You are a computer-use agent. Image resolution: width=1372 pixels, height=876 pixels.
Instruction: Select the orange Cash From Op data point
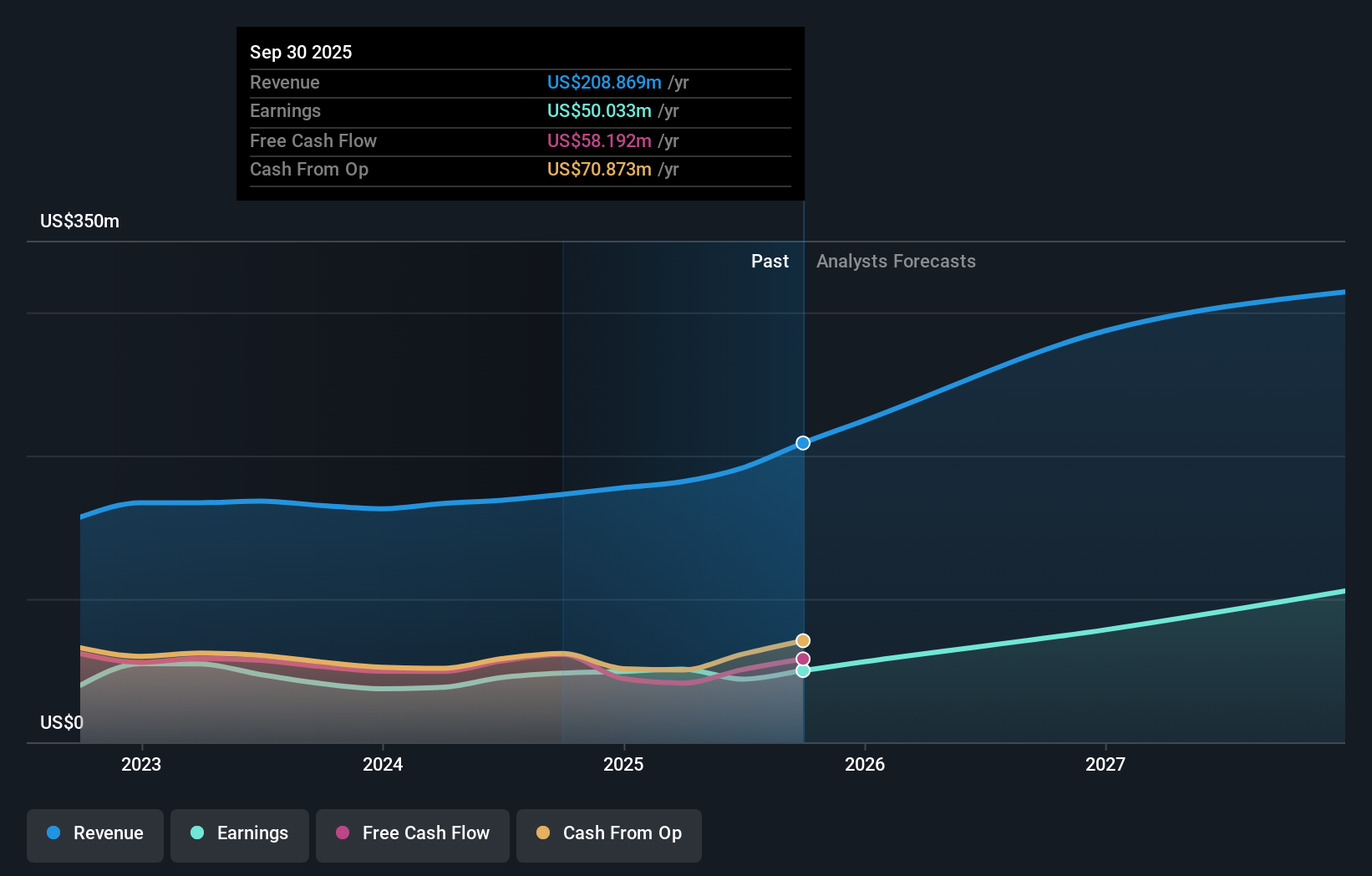click(x=803, y=640)
